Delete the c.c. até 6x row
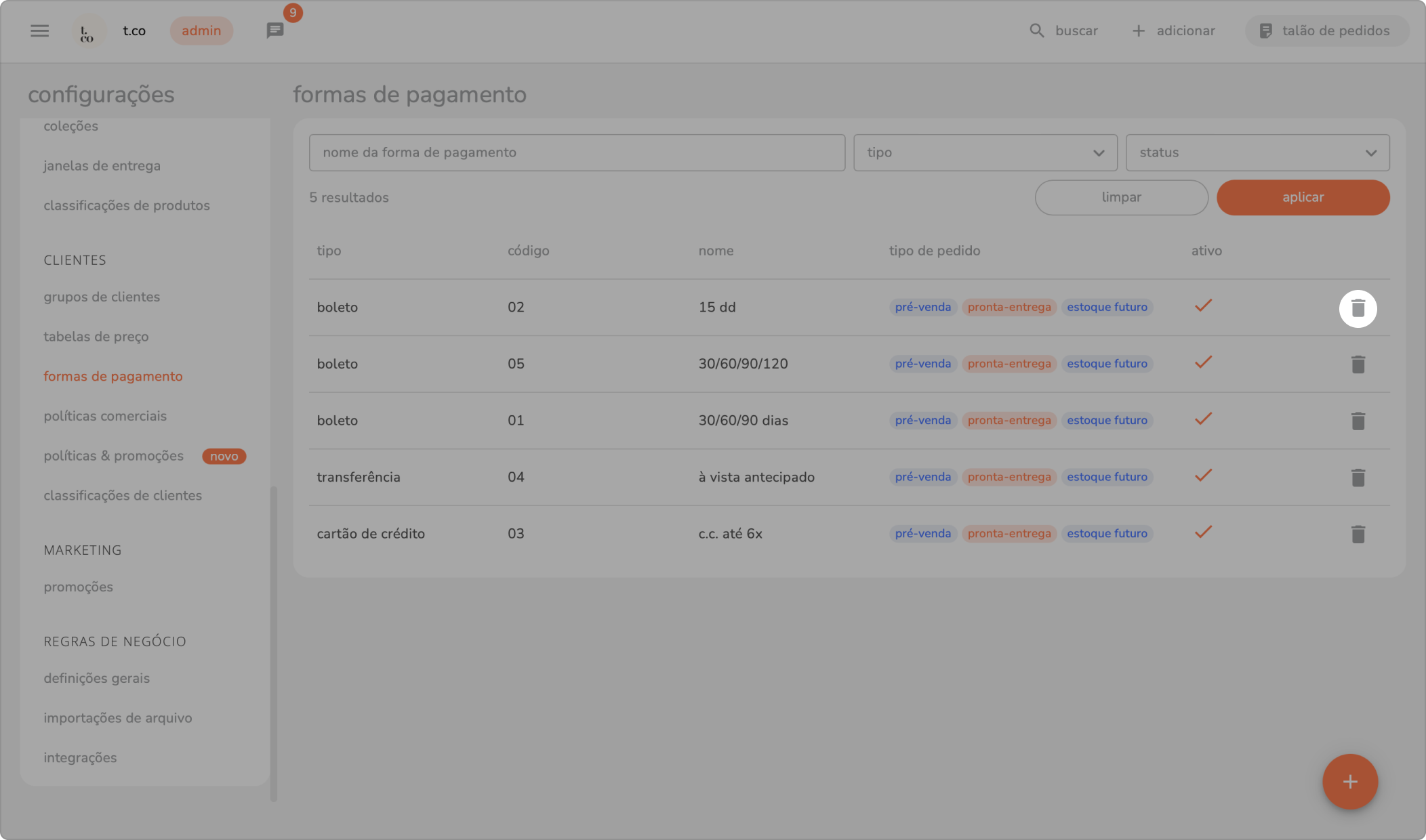 click(1358, 534)
